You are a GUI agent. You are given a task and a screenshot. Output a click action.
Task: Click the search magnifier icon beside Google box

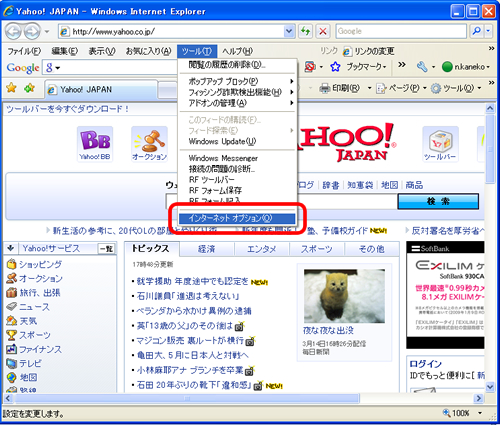pyautogui.click(x=476, y=31)
